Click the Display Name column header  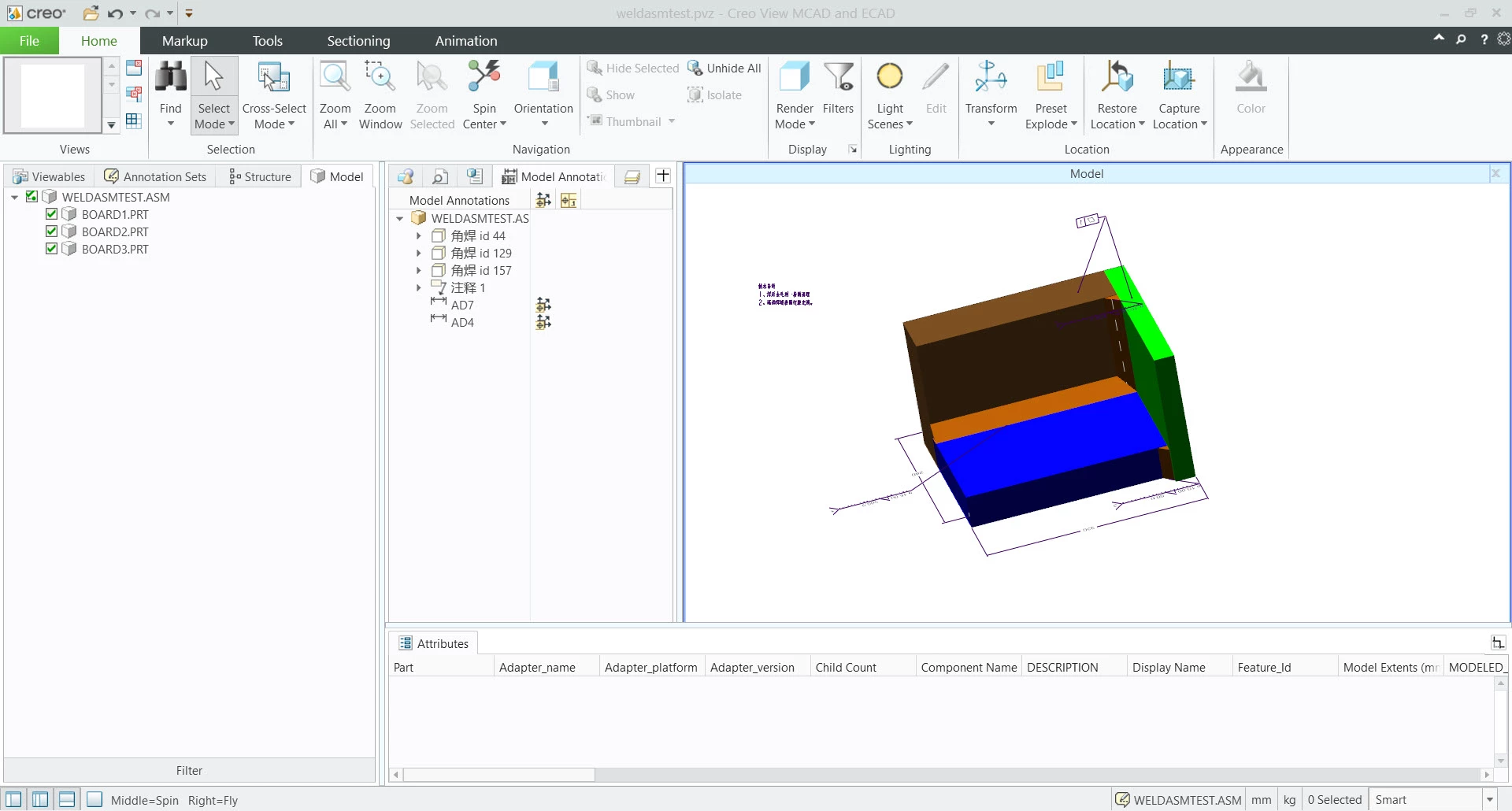(1179, 667)
